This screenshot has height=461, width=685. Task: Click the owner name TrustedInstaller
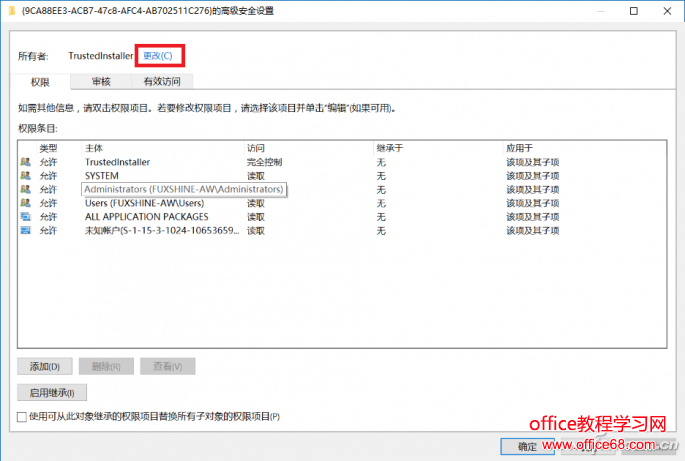tap(100, 56)
